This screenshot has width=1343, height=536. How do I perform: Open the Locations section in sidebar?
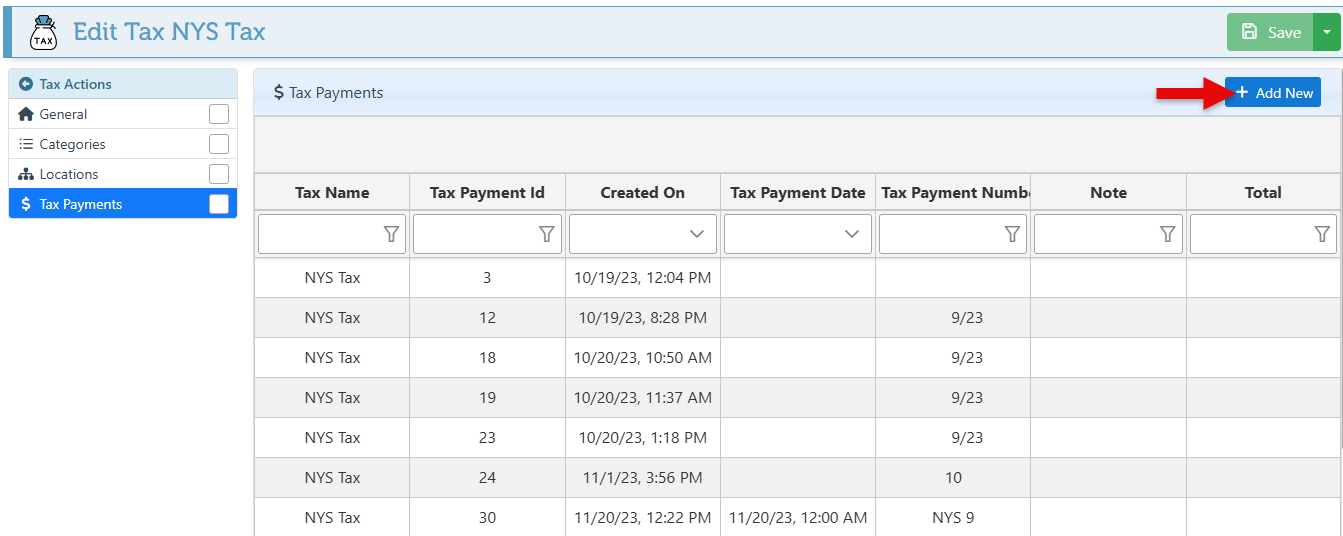click(68, 174)
